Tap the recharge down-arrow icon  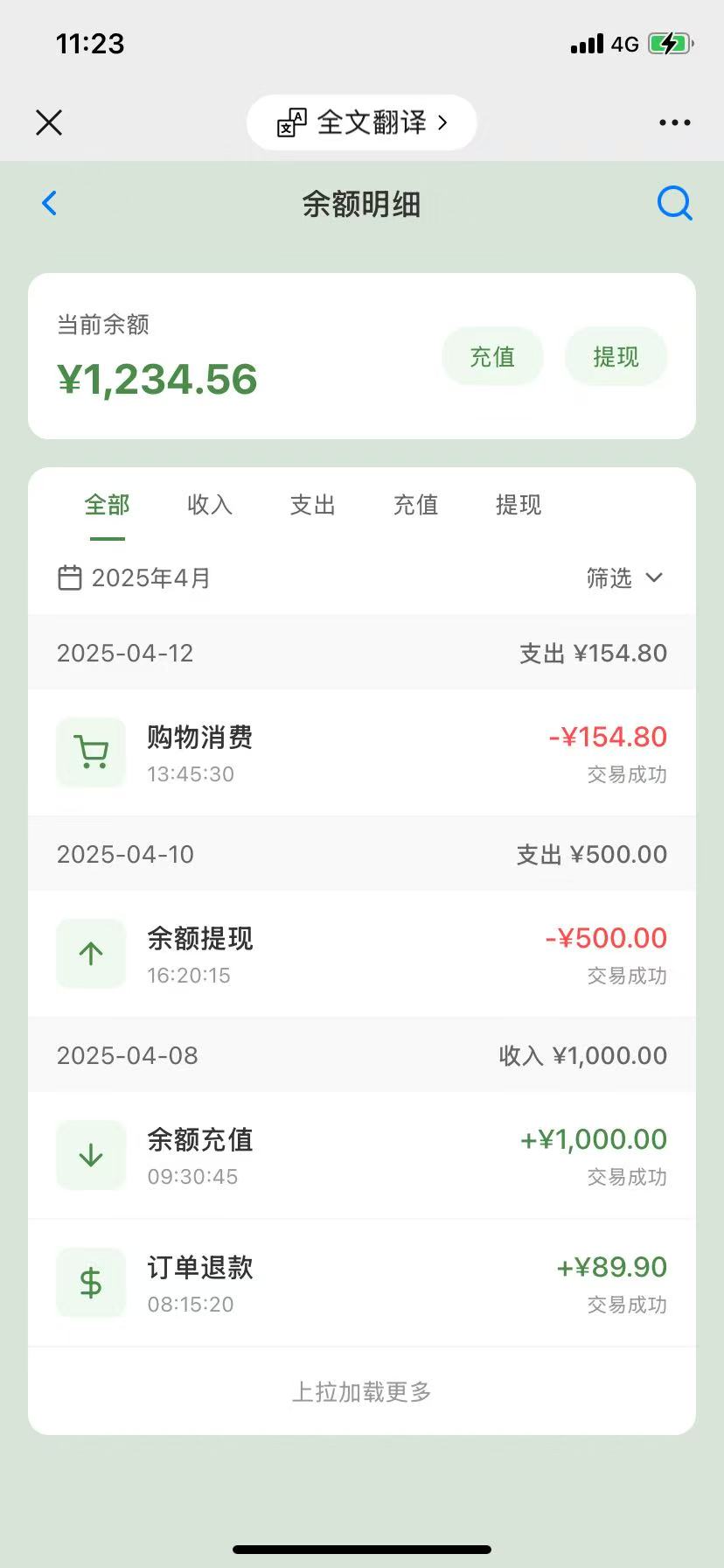[x=91, y=1155]
